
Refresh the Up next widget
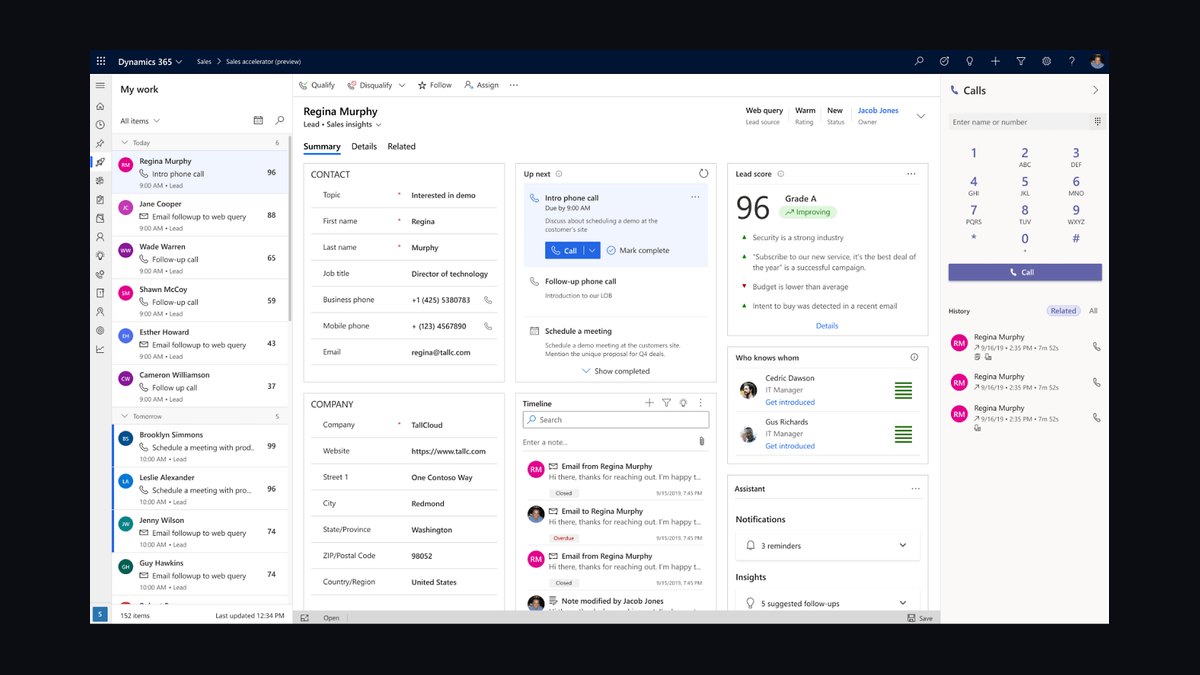704,173
